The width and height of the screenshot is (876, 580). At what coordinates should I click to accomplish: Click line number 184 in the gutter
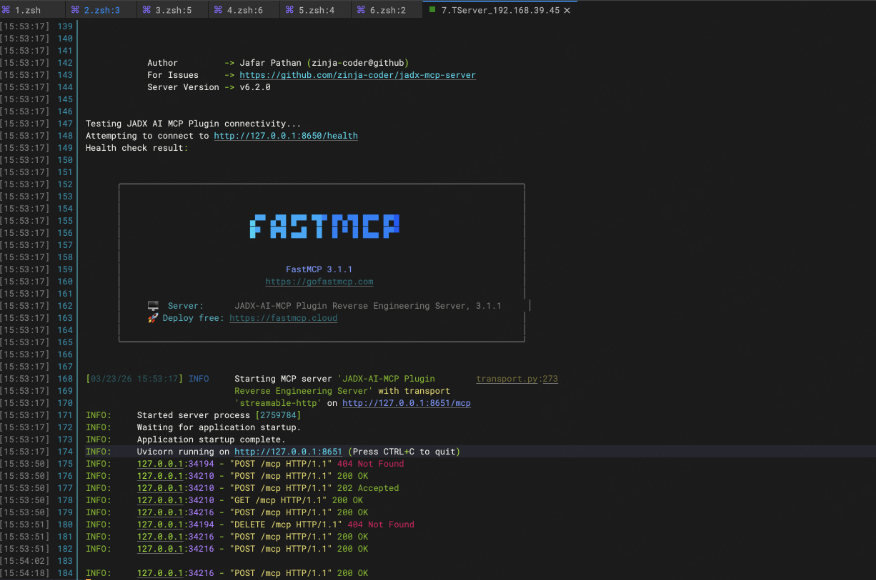point(65,573)
